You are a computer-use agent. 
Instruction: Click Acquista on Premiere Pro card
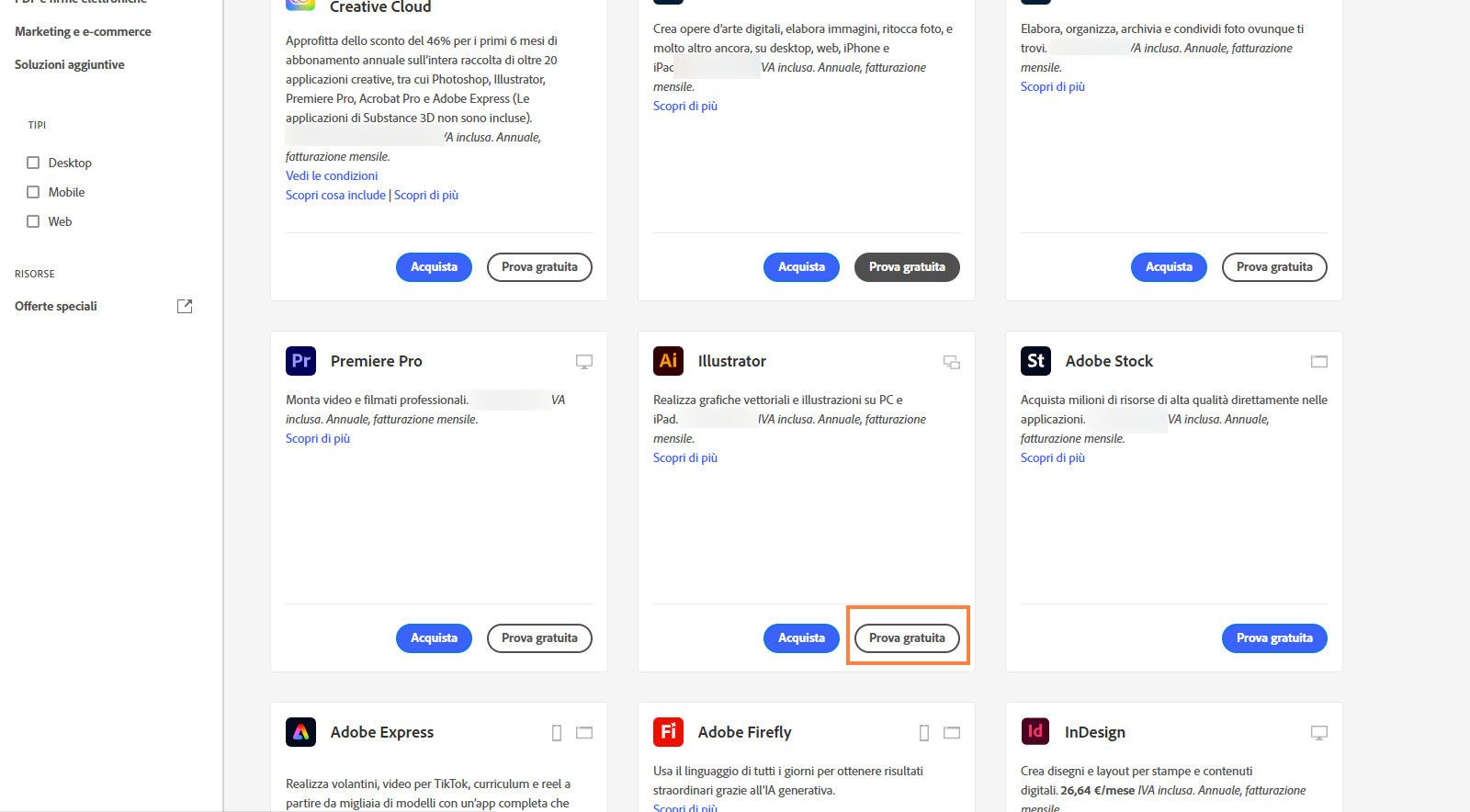[434, 638]
